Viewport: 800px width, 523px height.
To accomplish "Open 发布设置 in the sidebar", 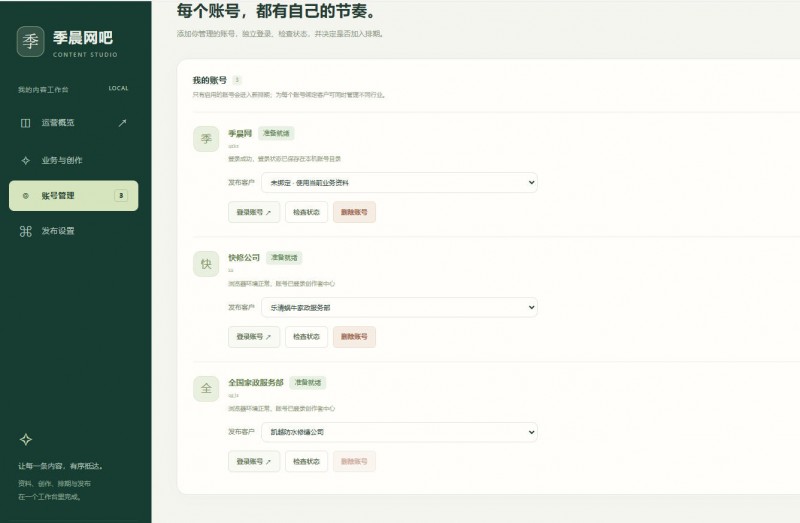I will [x=73, y=231].
